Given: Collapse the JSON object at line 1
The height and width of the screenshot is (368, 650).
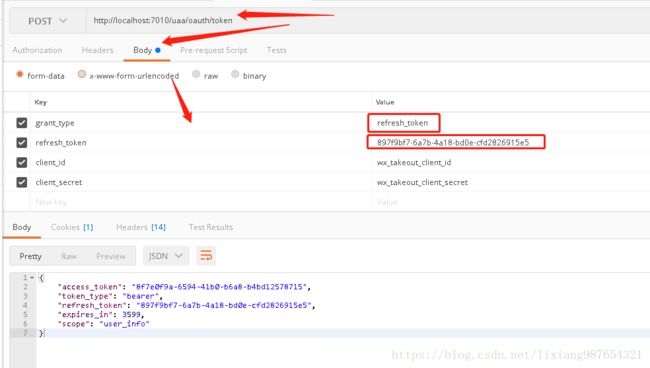Looking at the screenshot, I should [32, 278].
